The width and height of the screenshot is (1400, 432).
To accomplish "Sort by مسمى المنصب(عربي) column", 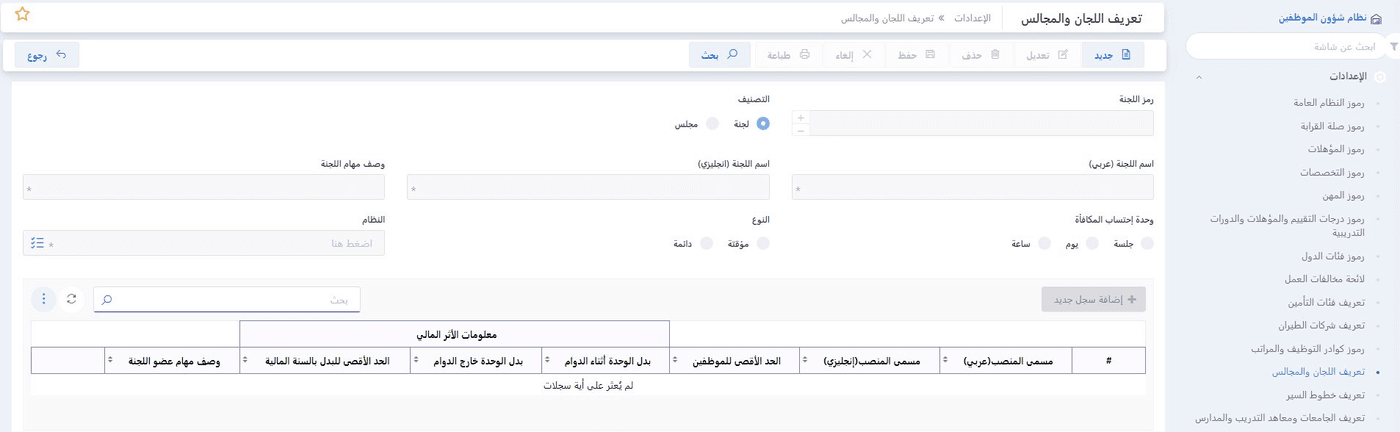I will point(1006,360).
